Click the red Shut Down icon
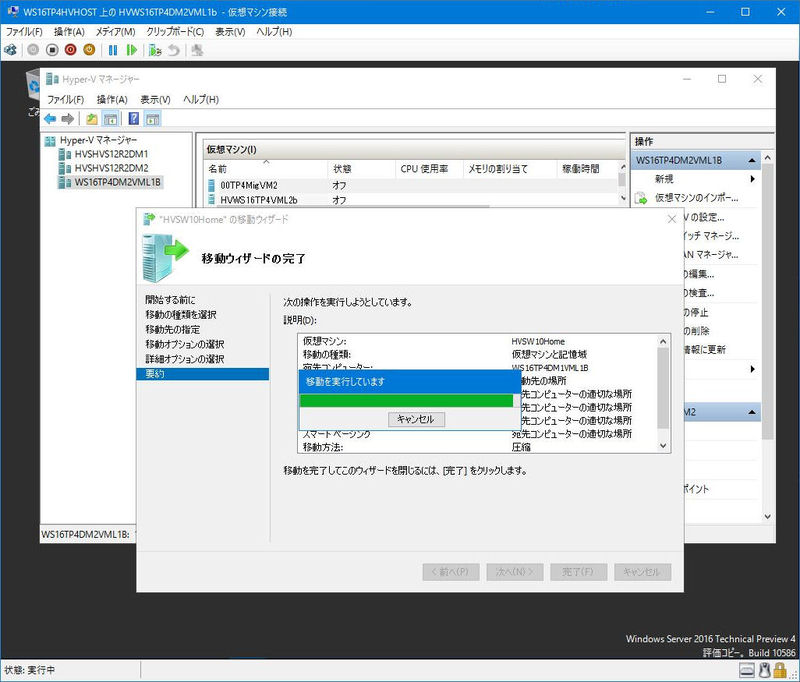The height and width of the screenshot is (682, 800). 70,50
